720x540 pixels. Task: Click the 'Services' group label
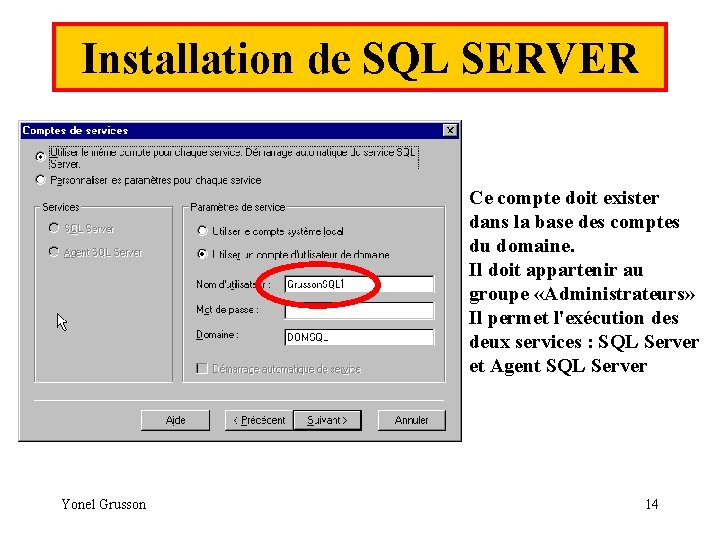click(x=61, y=207)
